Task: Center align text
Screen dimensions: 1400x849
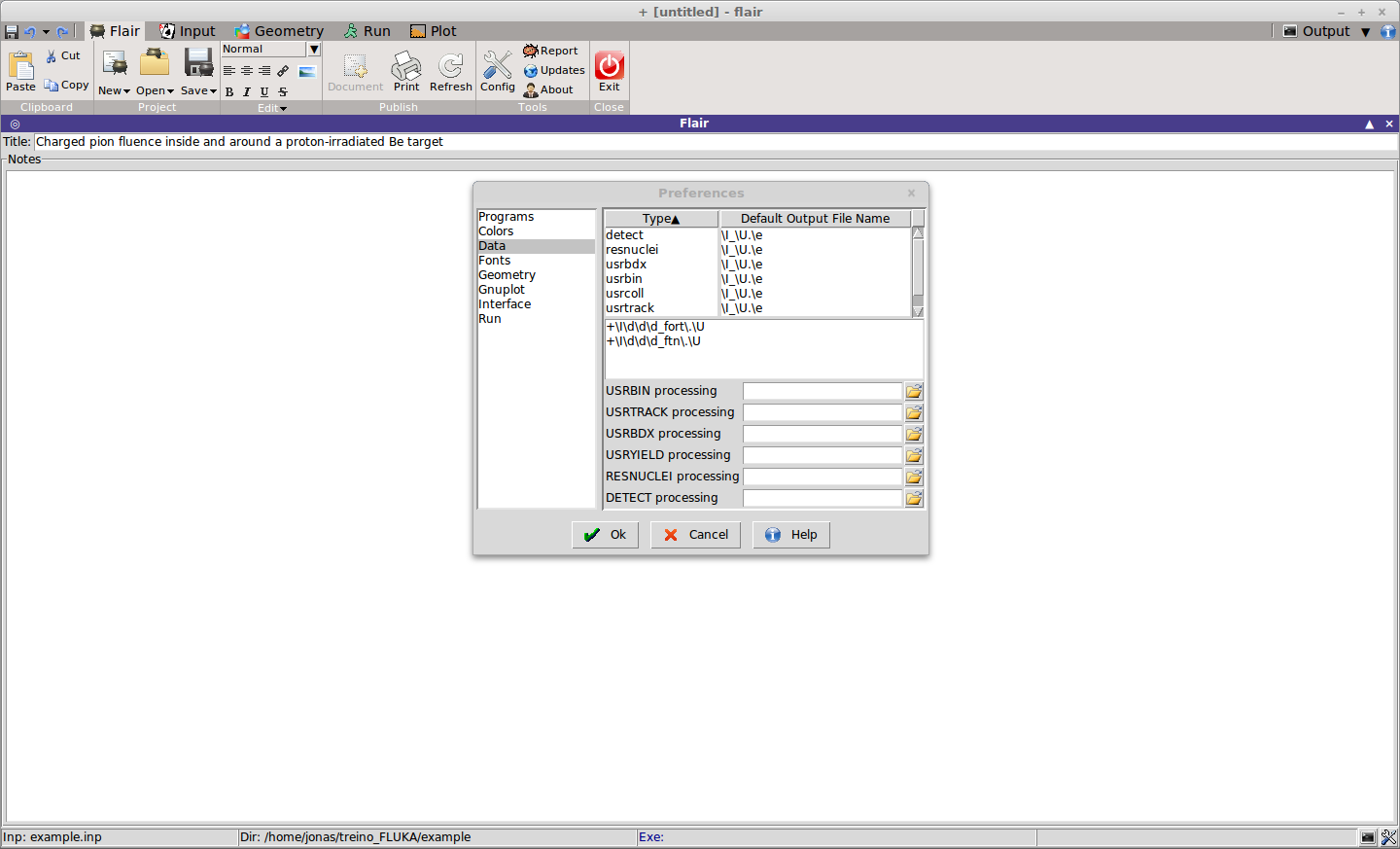Action: 247,71
